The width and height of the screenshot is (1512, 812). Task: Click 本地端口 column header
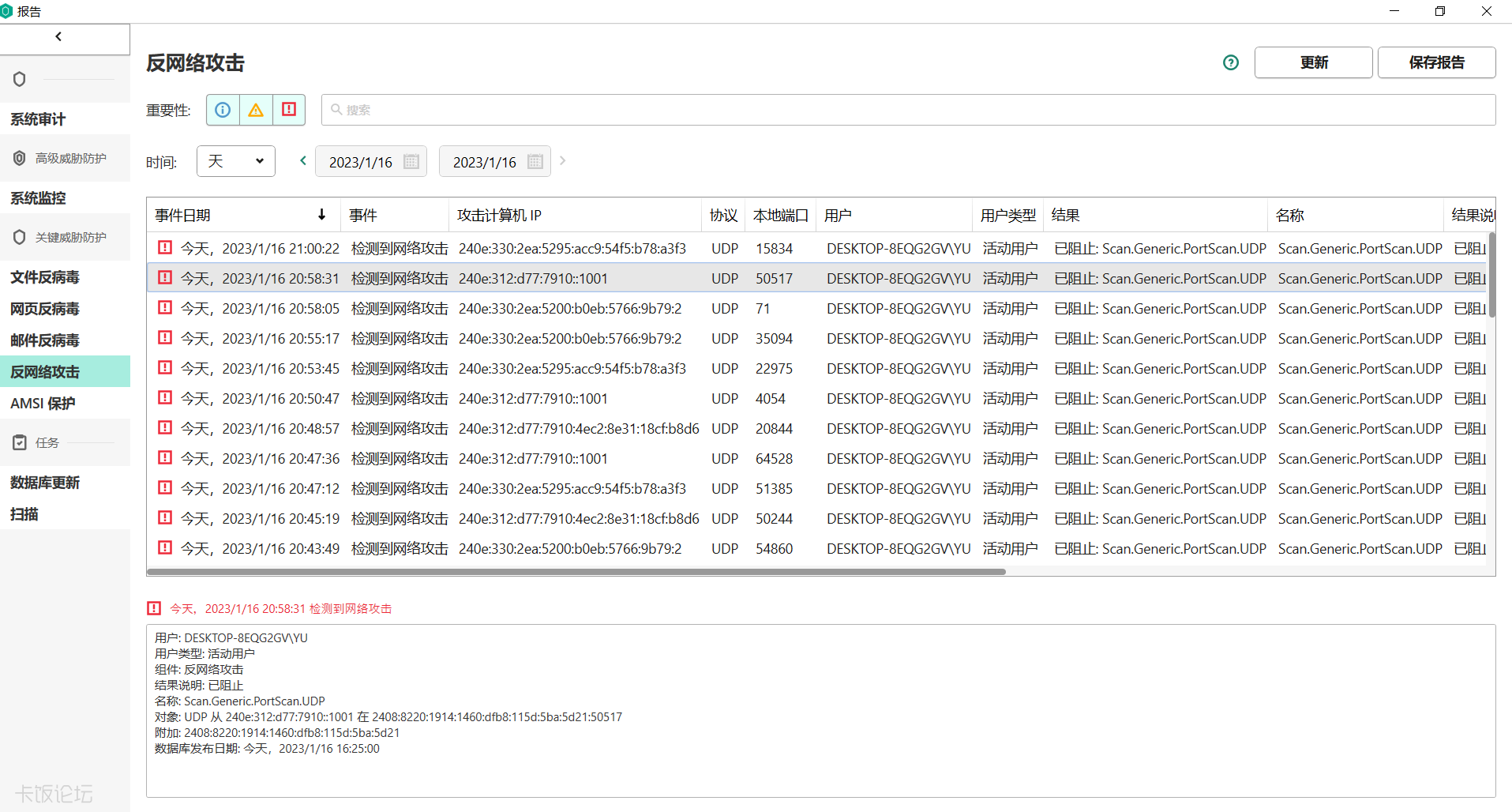pos(781,215)
